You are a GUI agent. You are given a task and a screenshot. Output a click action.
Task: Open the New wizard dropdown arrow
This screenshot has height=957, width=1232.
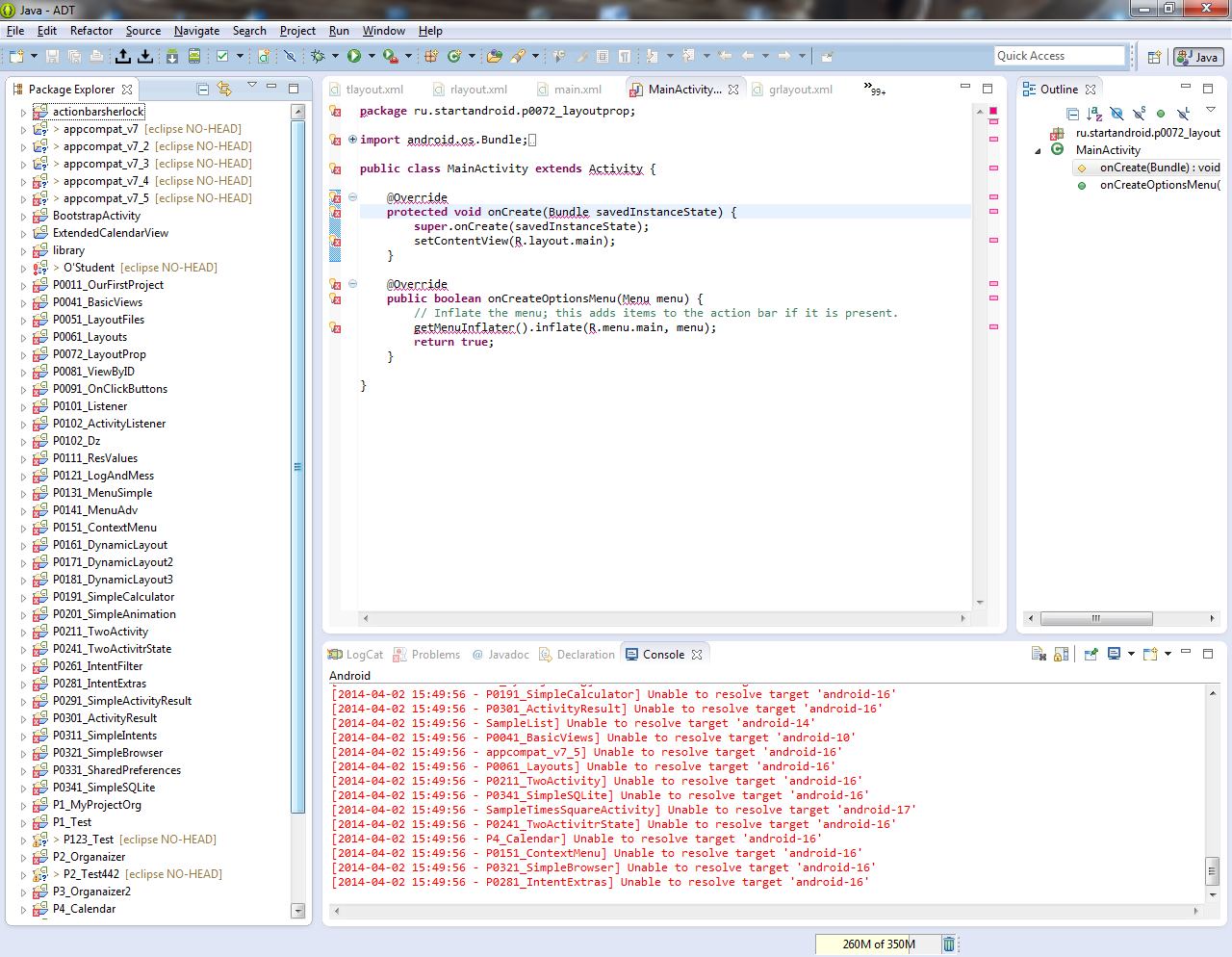pyautogui.click(x=34, y=56)
